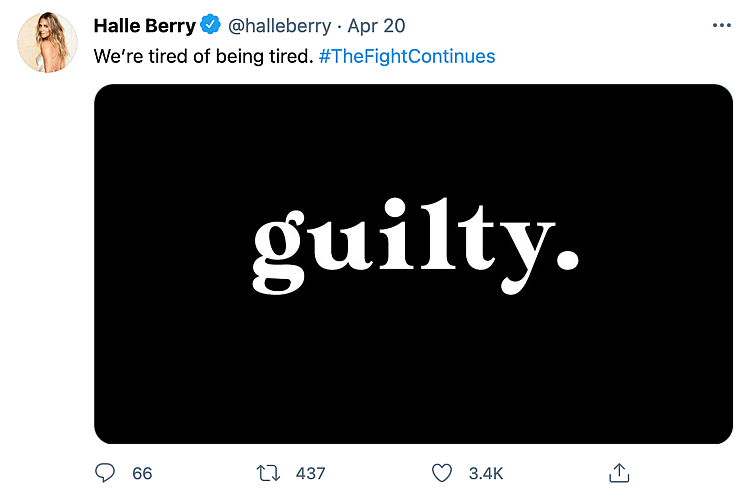The height and width of the screenshot is (497, 750).
Task: Click the blue verified checkmark badge
Action: pyautogui.click(x=211, y=25)
